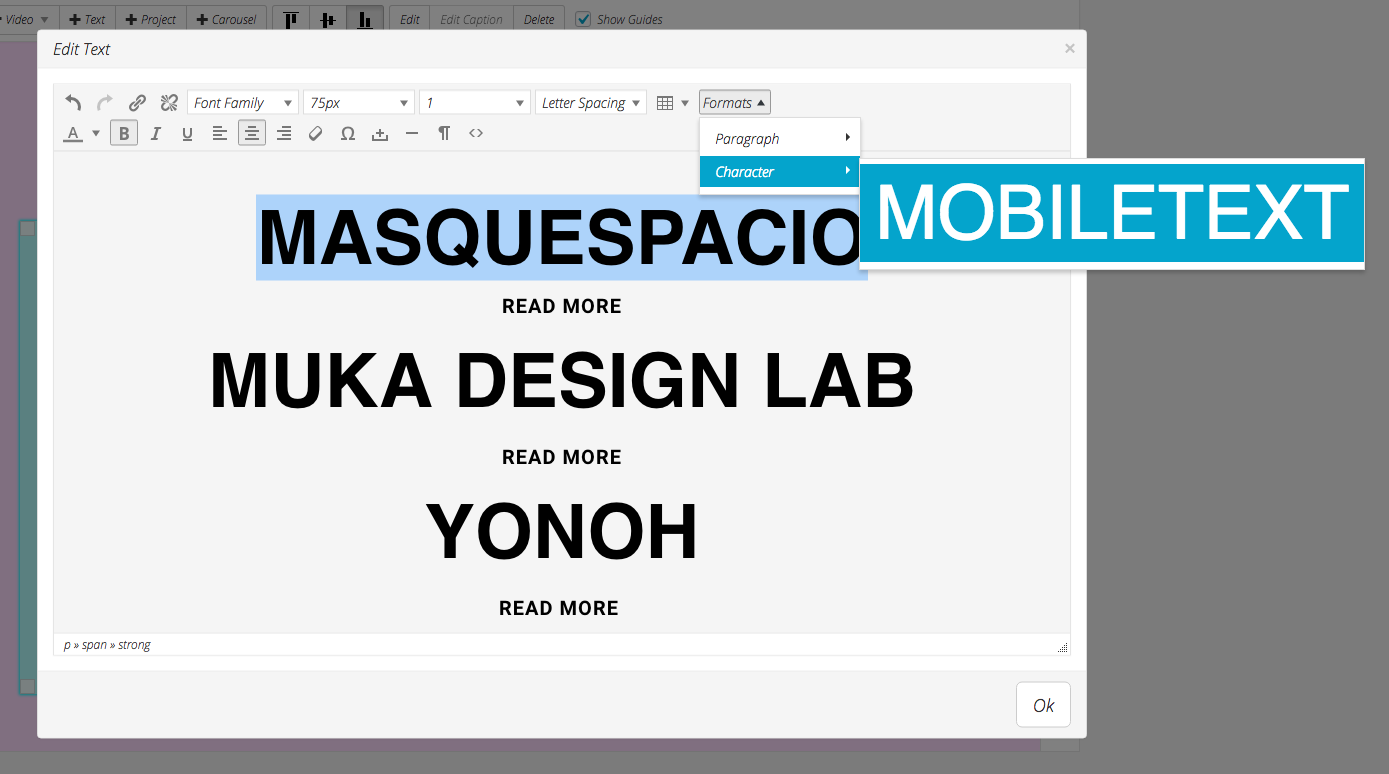Toggle bold formatting off

pyautogui.click(x=123, y=132)
